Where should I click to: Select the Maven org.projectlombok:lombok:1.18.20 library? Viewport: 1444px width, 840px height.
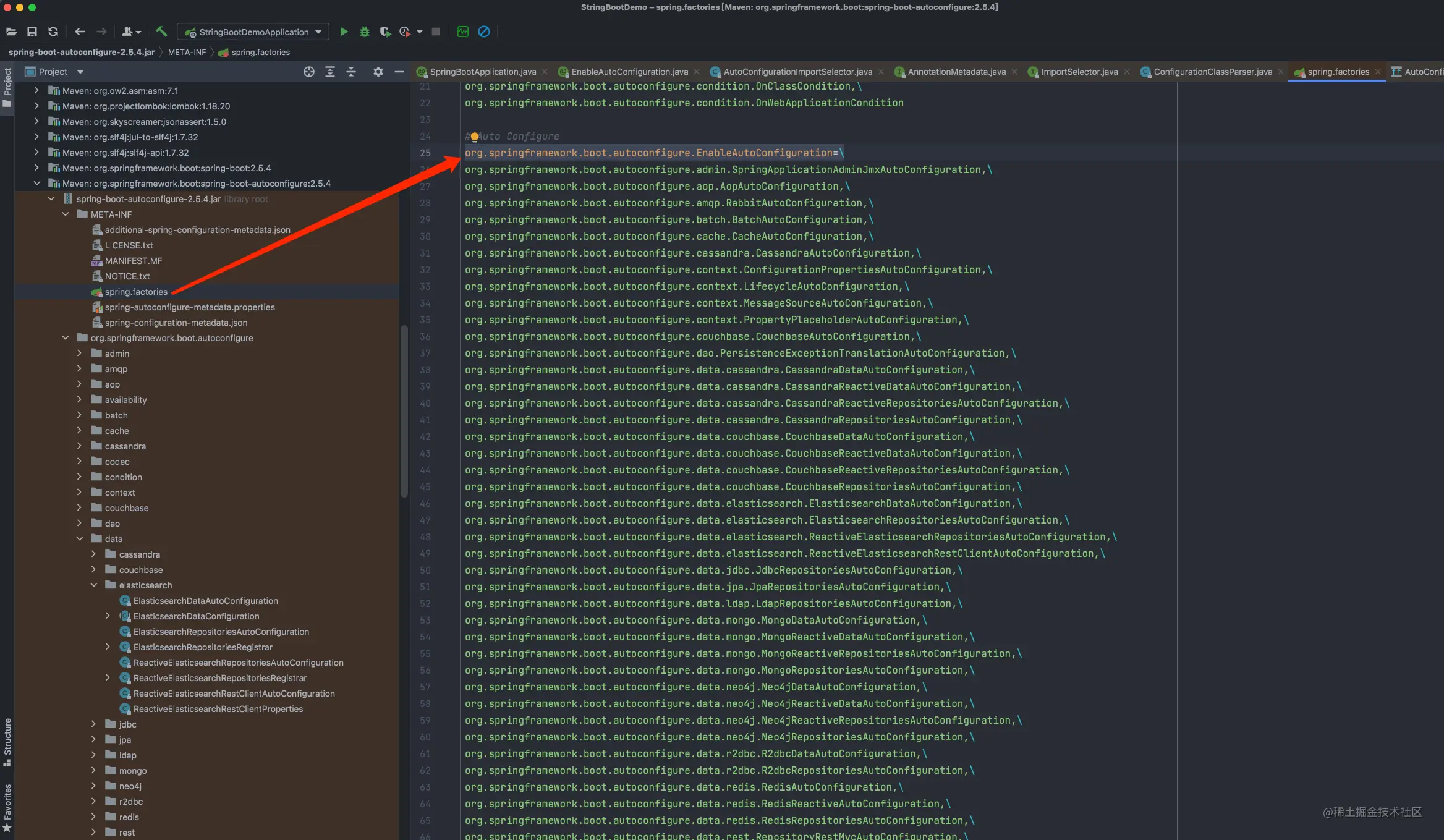146,106
